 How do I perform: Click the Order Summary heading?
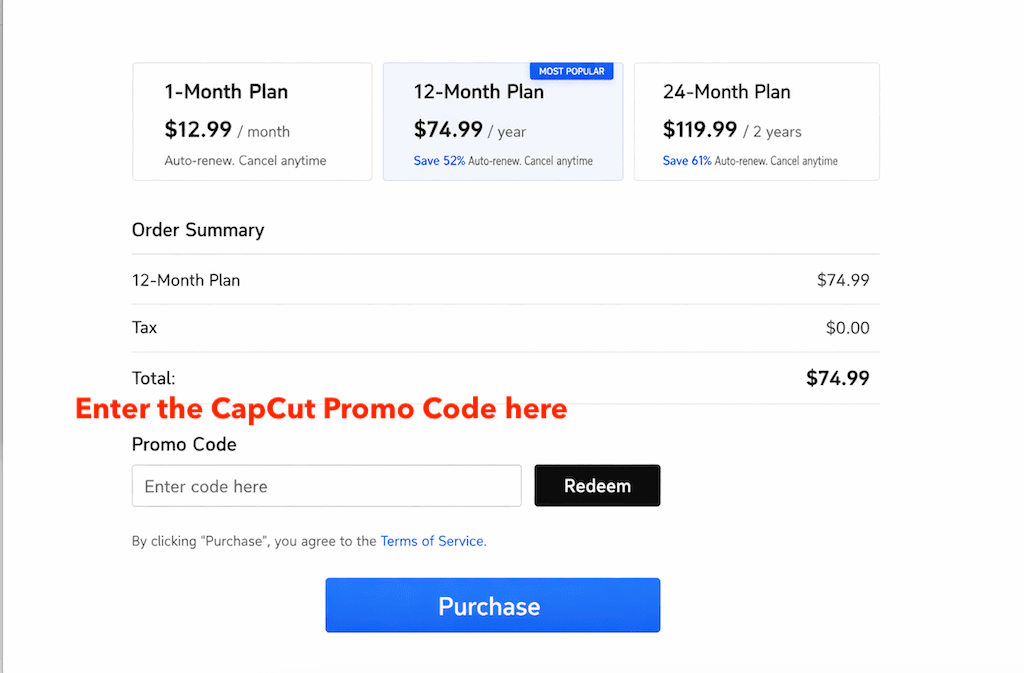point(197,229)
